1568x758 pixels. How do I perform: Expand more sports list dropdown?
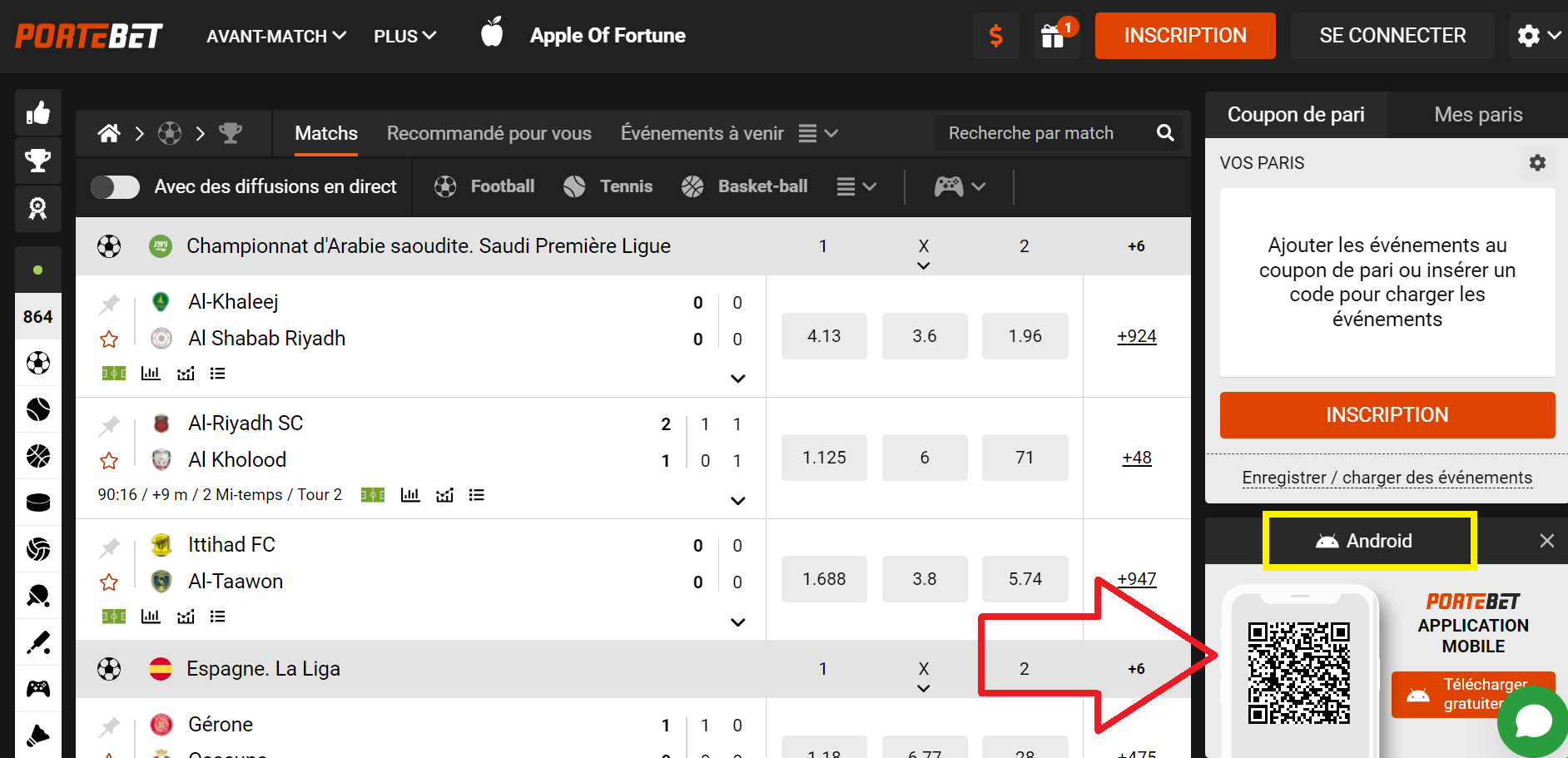coord(856,186)
